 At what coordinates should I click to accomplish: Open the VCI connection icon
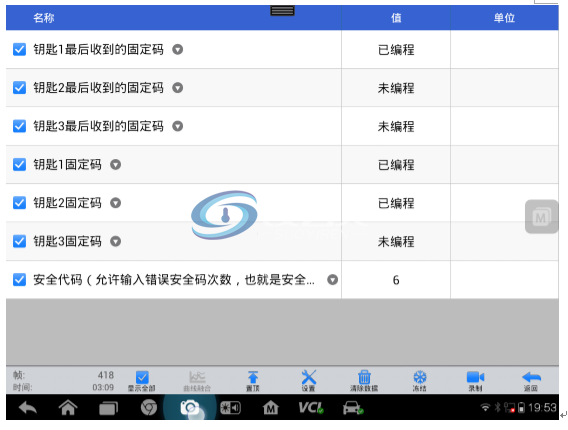tap(311, 408)
